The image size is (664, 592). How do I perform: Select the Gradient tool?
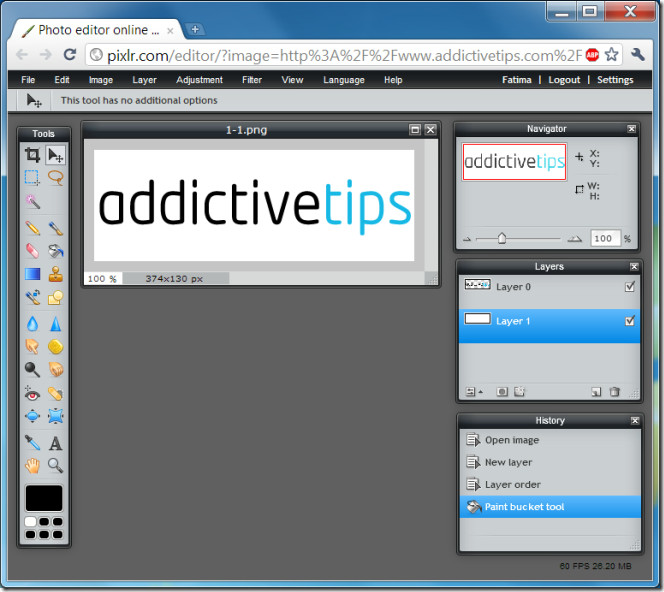[32, 274]
